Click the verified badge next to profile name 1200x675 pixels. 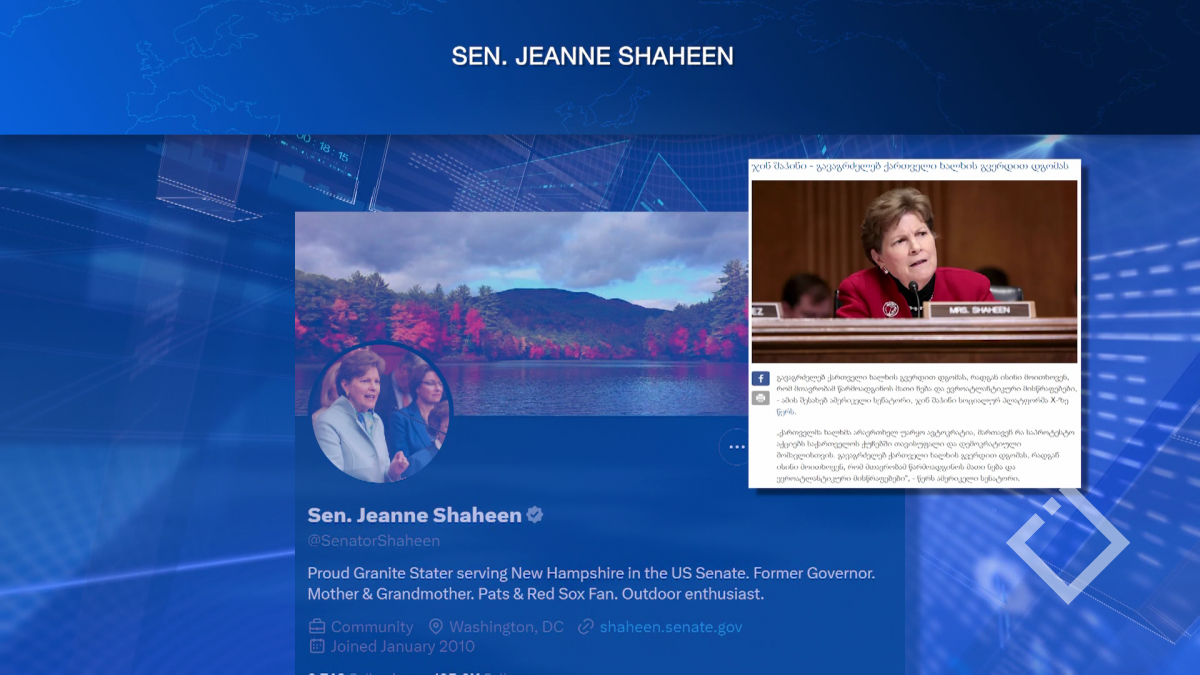point(535,515)
